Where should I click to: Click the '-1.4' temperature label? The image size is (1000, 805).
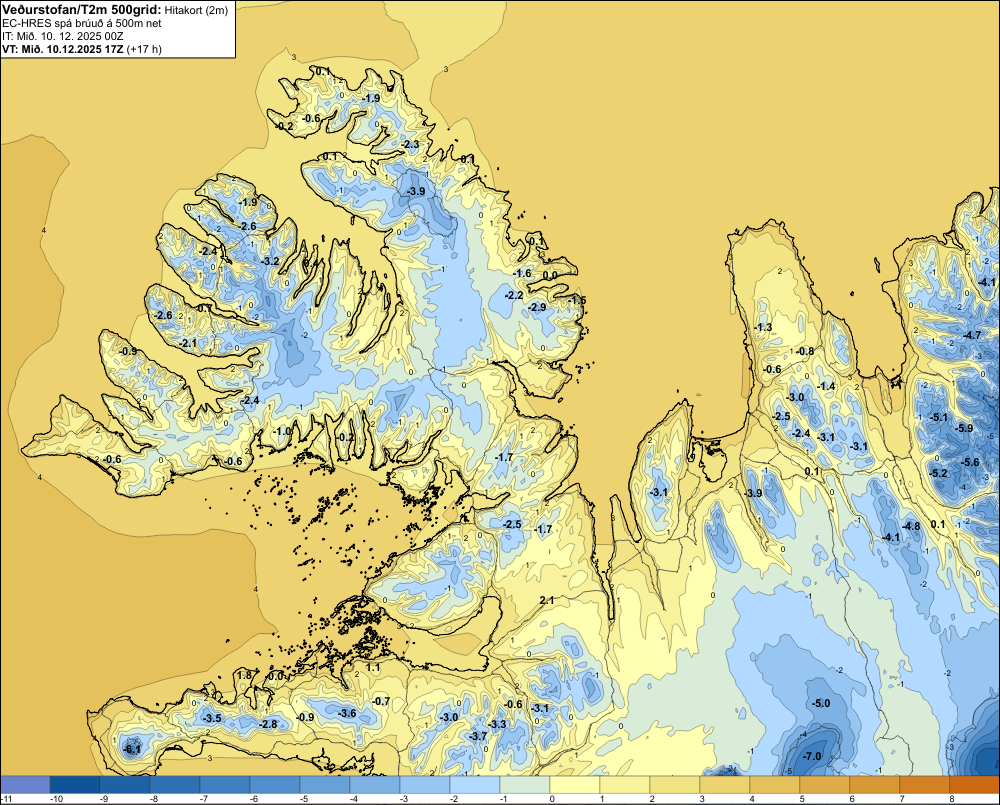827,386
